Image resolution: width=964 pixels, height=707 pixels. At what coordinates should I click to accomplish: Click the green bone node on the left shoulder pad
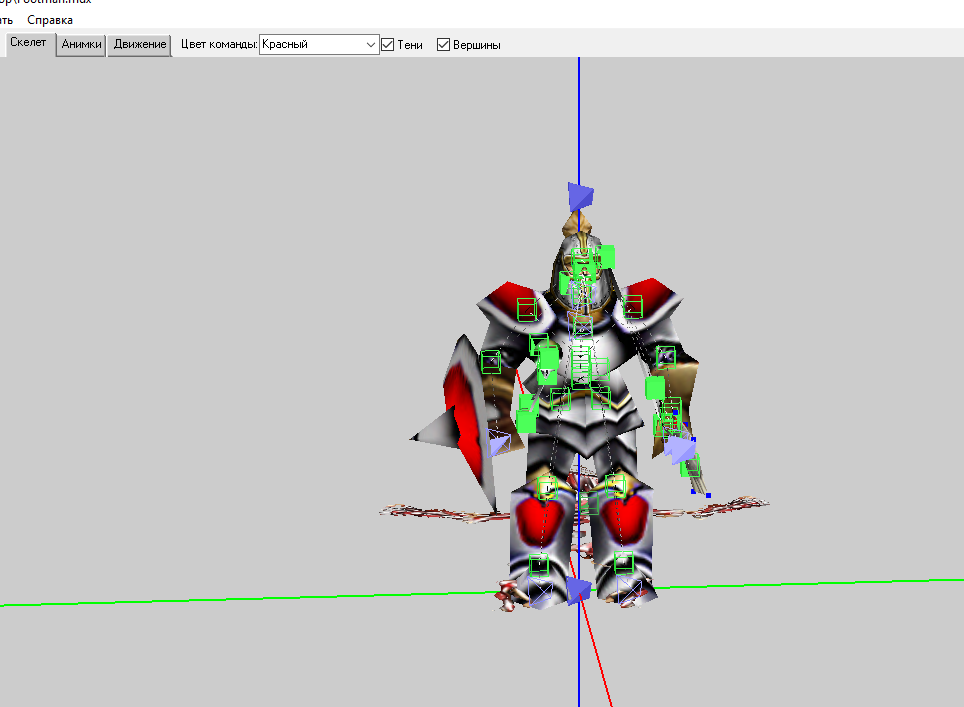click(527, 309)
